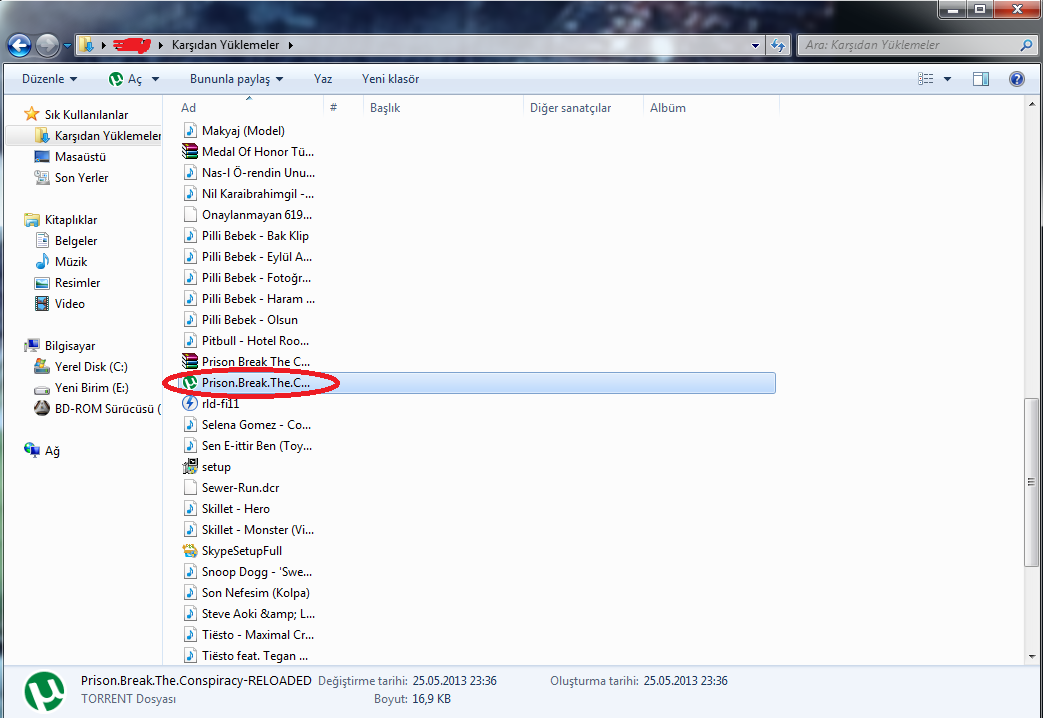Open Masaüstü in the sidebar
1043x718 pixels.
pos(70,157)
